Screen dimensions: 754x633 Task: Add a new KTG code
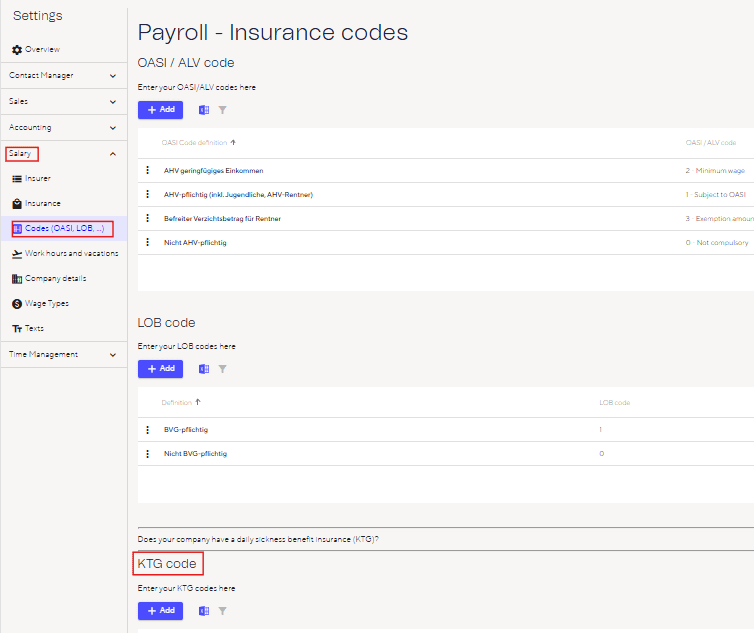click(x=160, y=610)
